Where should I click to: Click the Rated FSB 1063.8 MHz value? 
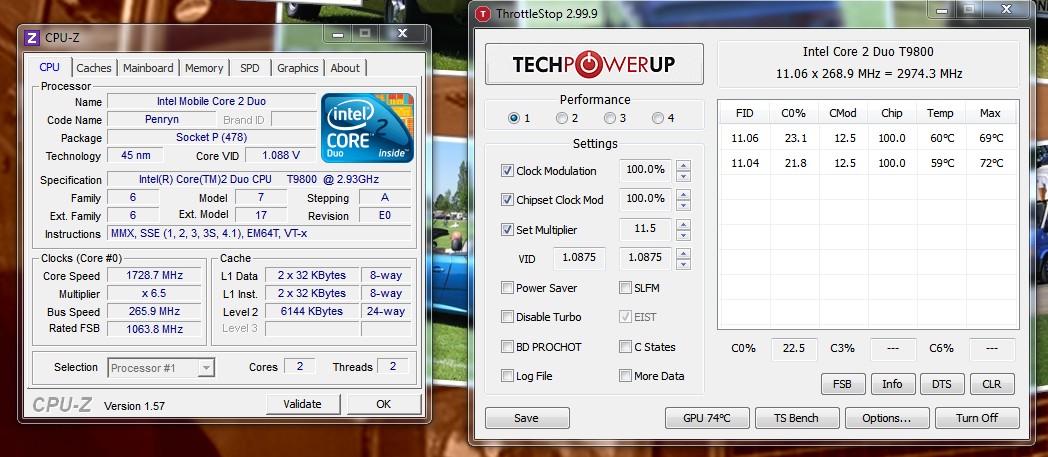[x=154, y=329]
